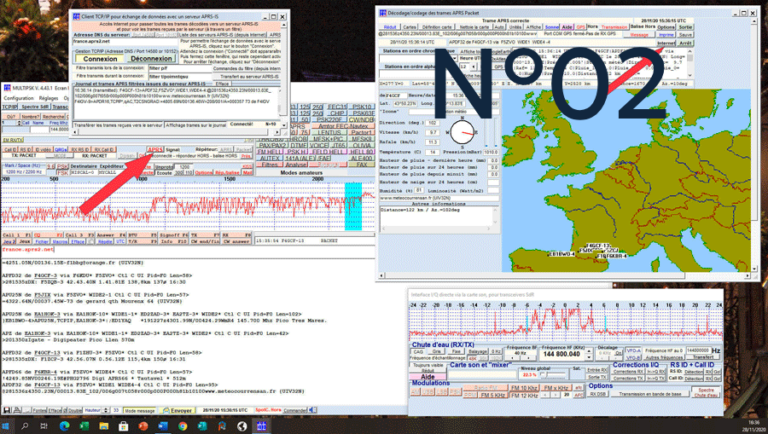Click the save disk icon in MultiPSK bottom bar
The height and width of the screenshot is (434, 768).
point(7,410)
